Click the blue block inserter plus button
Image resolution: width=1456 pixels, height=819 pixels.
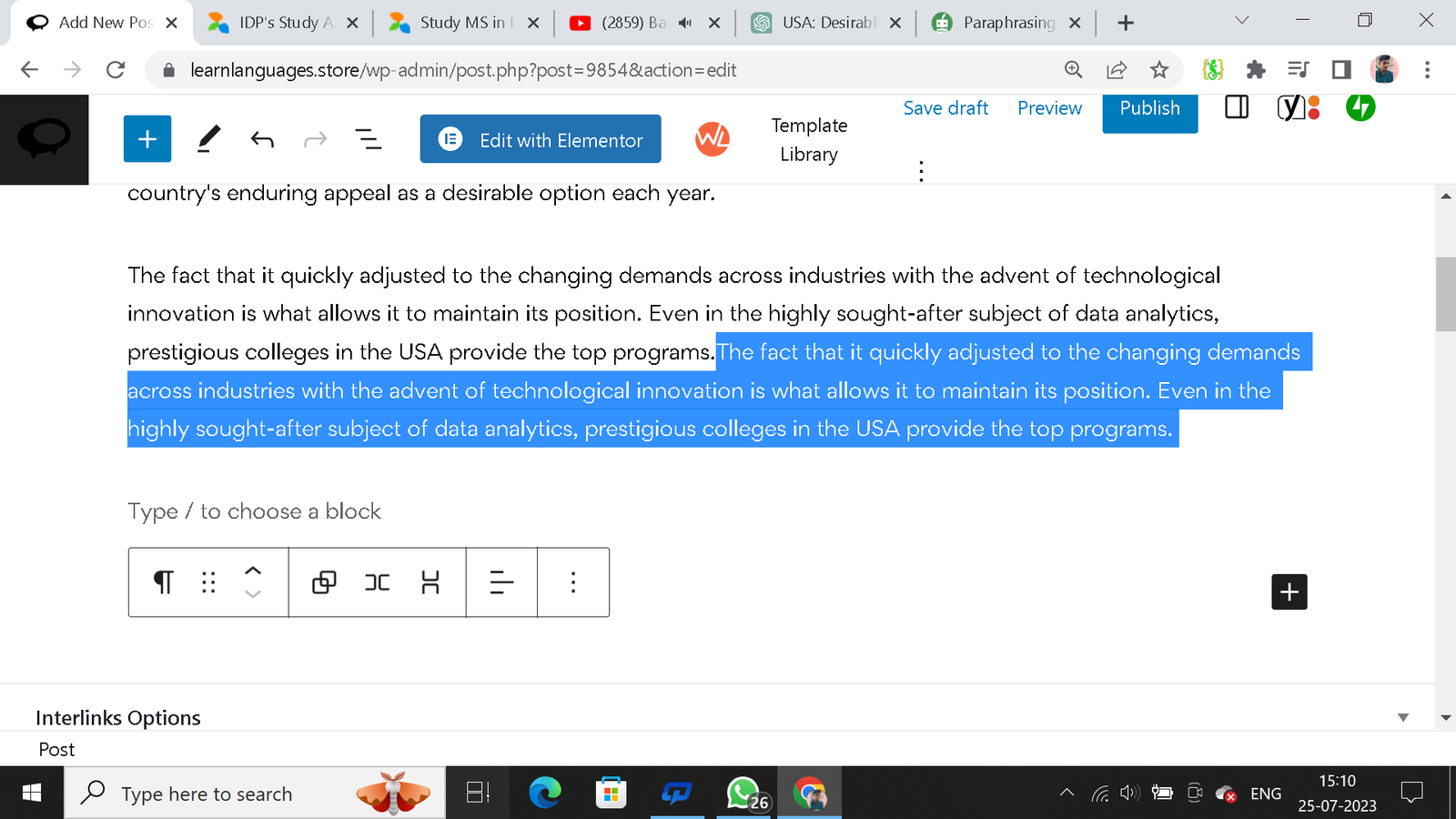147,139
